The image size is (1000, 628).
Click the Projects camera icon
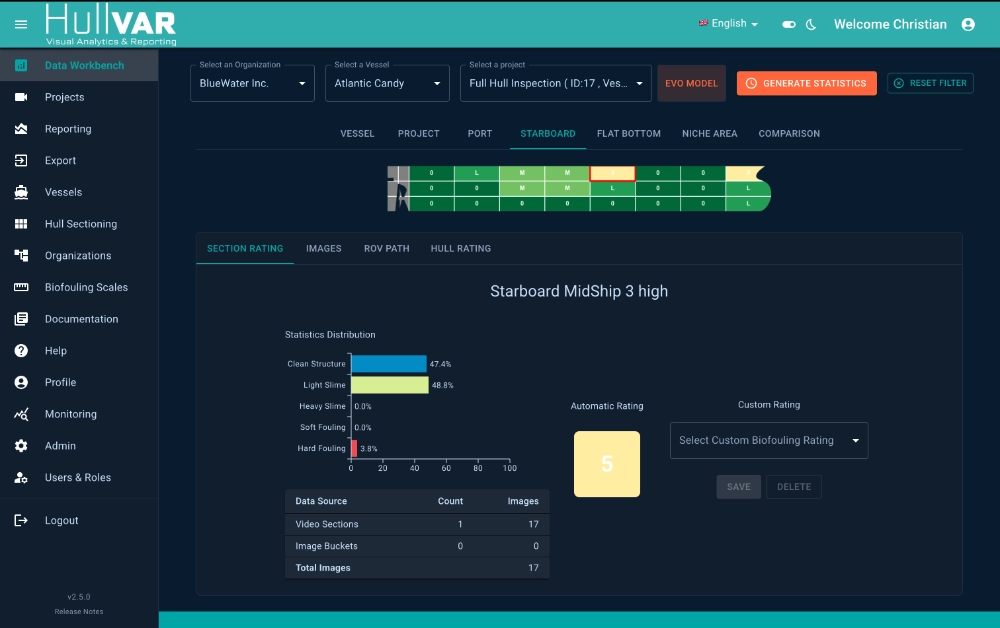point(21,97)
